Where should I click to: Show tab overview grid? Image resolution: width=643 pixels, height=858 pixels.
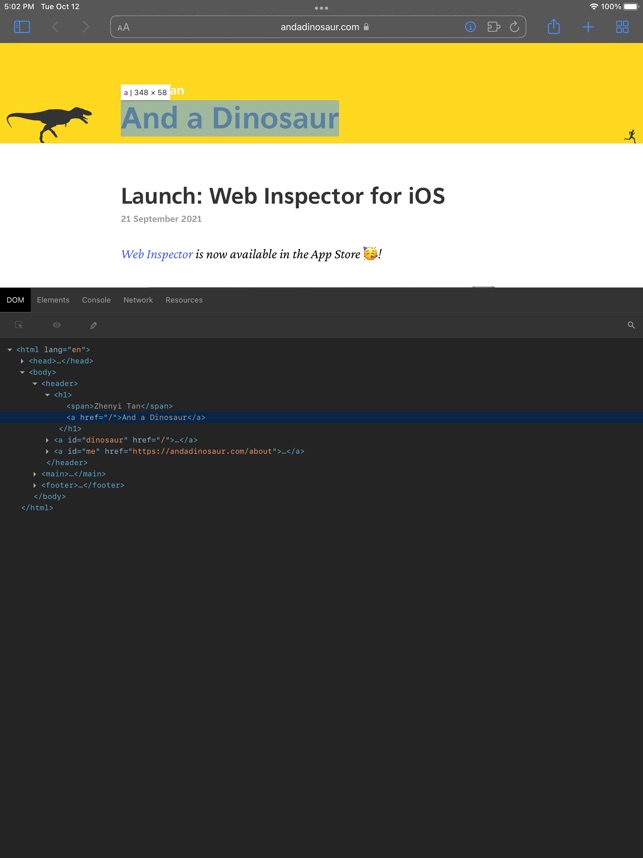[622, 27]
